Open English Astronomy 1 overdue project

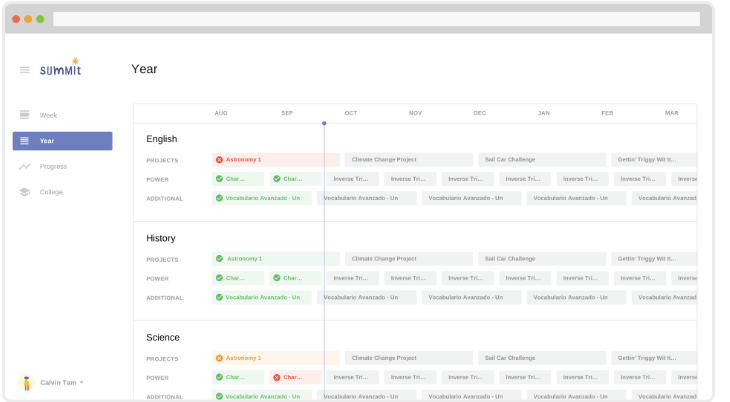coord(276,159)
